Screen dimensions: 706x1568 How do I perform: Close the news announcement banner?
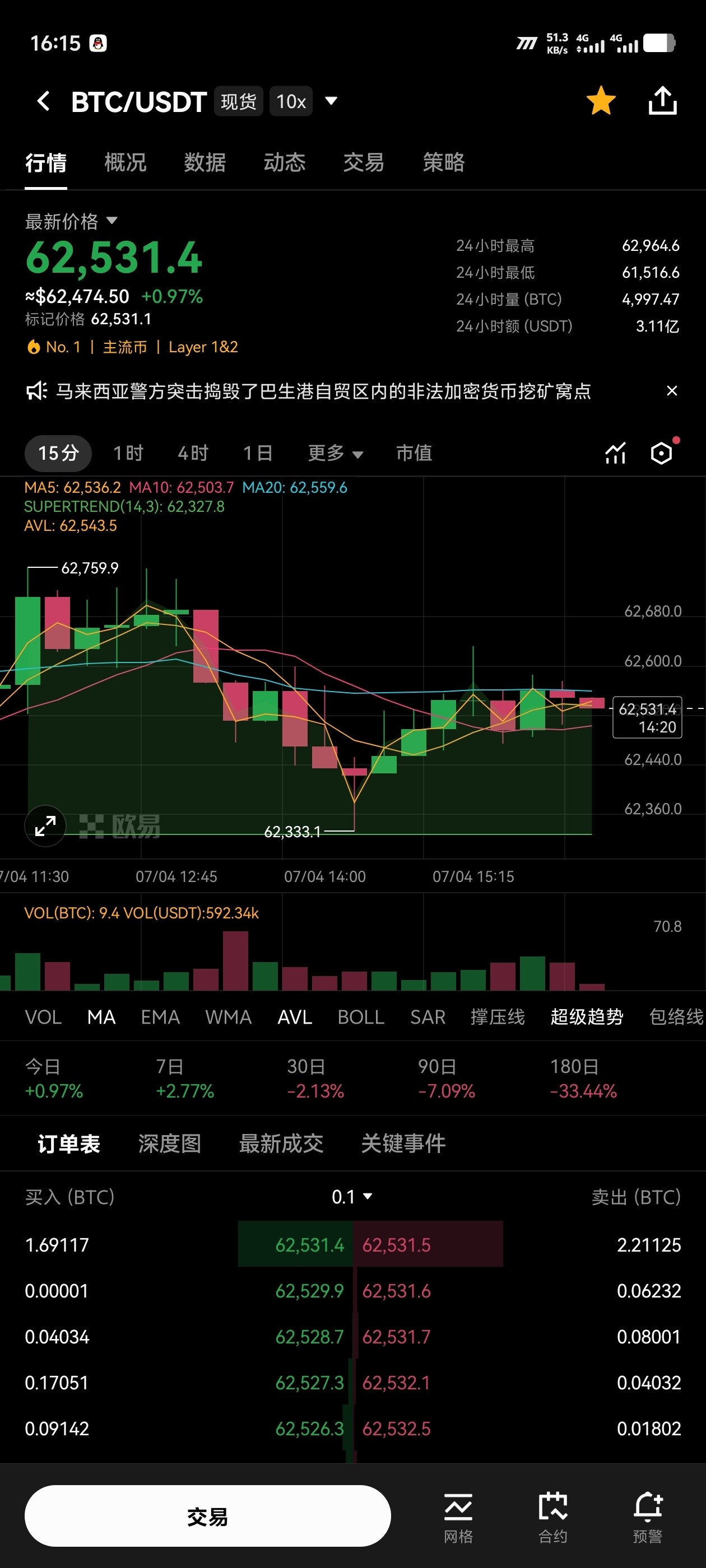(672, 391)
